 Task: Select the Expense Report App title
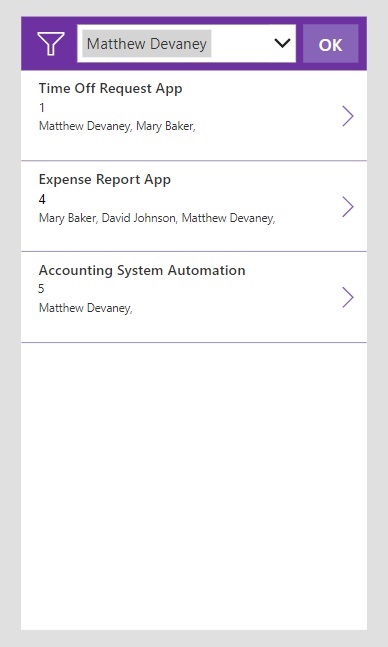click(x=105, y=179)
